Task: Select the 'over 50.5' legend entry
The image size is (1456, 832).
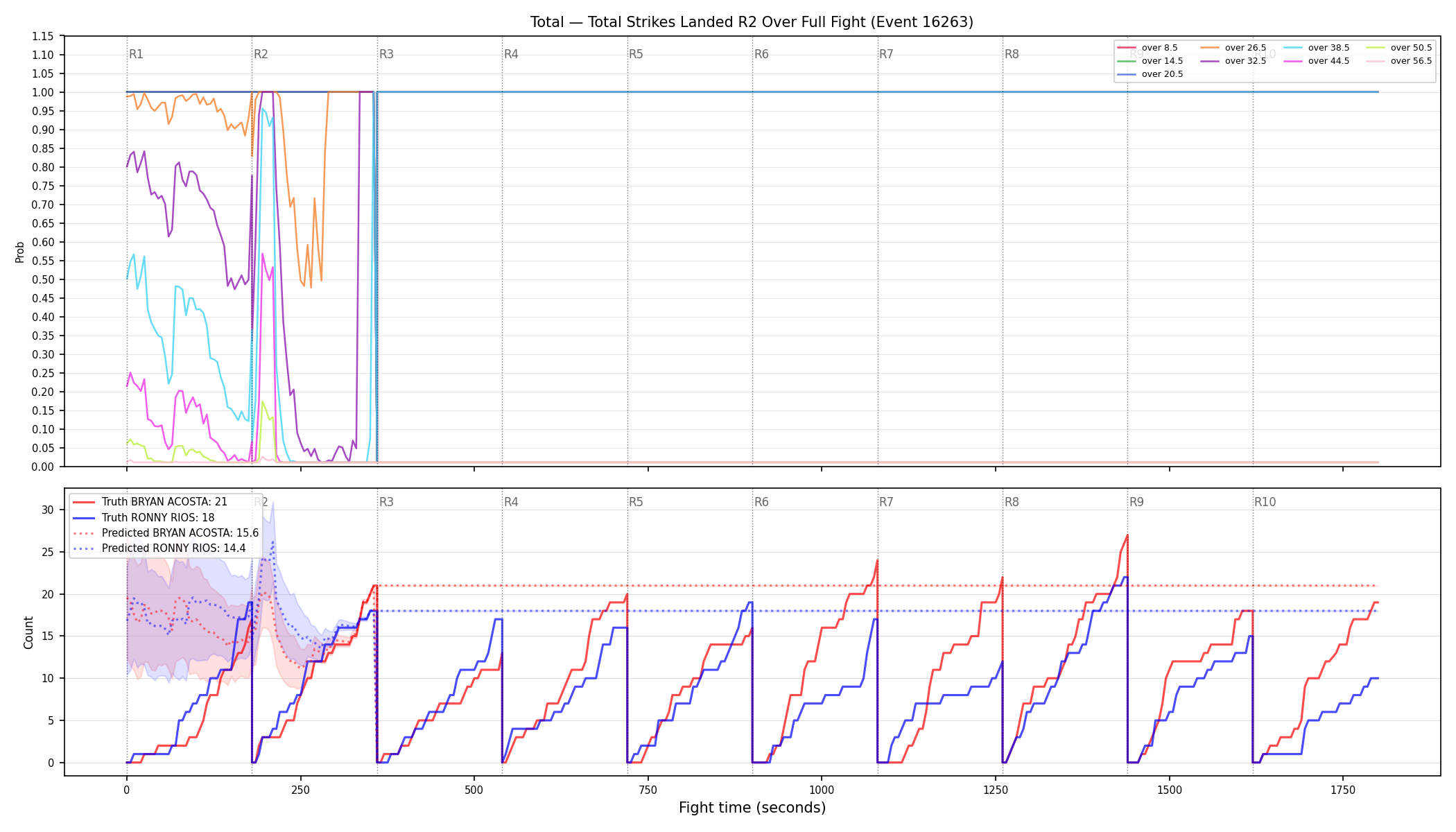Action: click(x=1399, y=48)
